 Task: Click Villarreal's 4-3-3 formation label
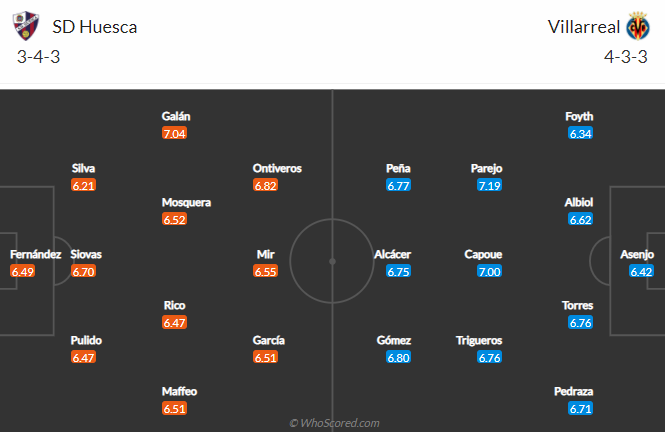coord(626,58)
